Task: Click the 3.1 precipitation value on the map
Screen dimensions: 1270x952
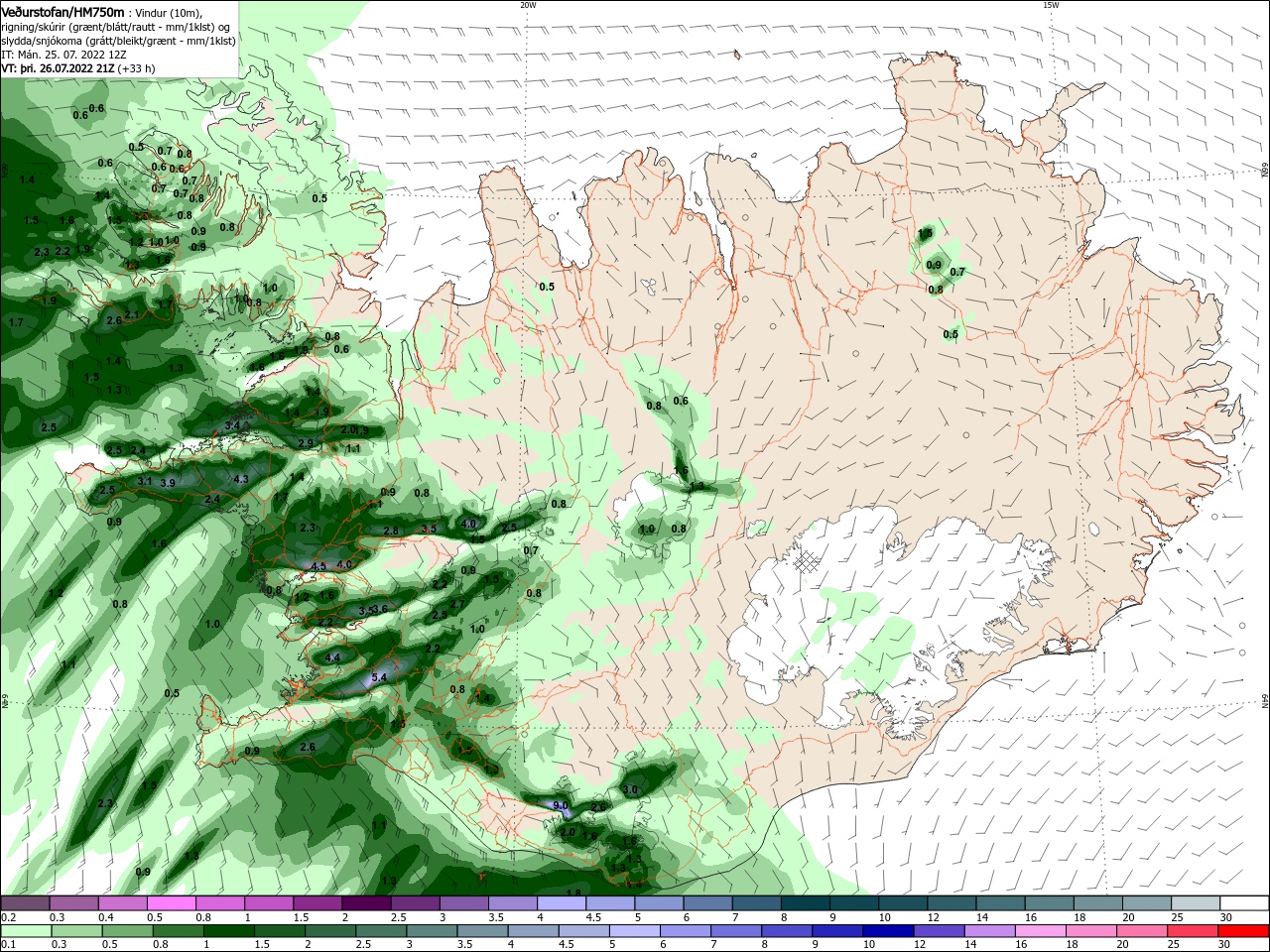Action: tap(144, 481)
